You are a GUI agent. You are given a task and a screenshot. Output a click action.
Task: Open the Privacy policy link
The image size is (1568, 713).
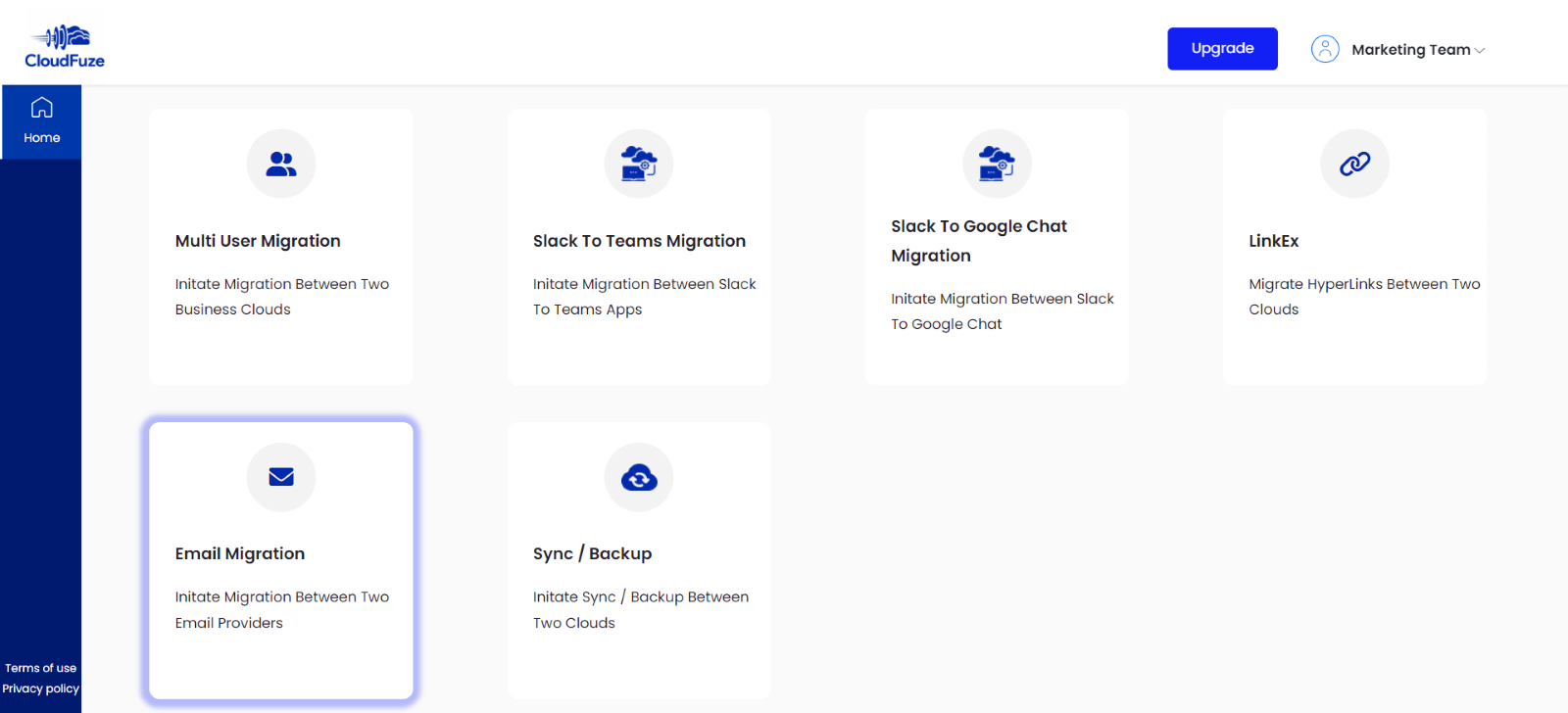[x=40, y=689]
